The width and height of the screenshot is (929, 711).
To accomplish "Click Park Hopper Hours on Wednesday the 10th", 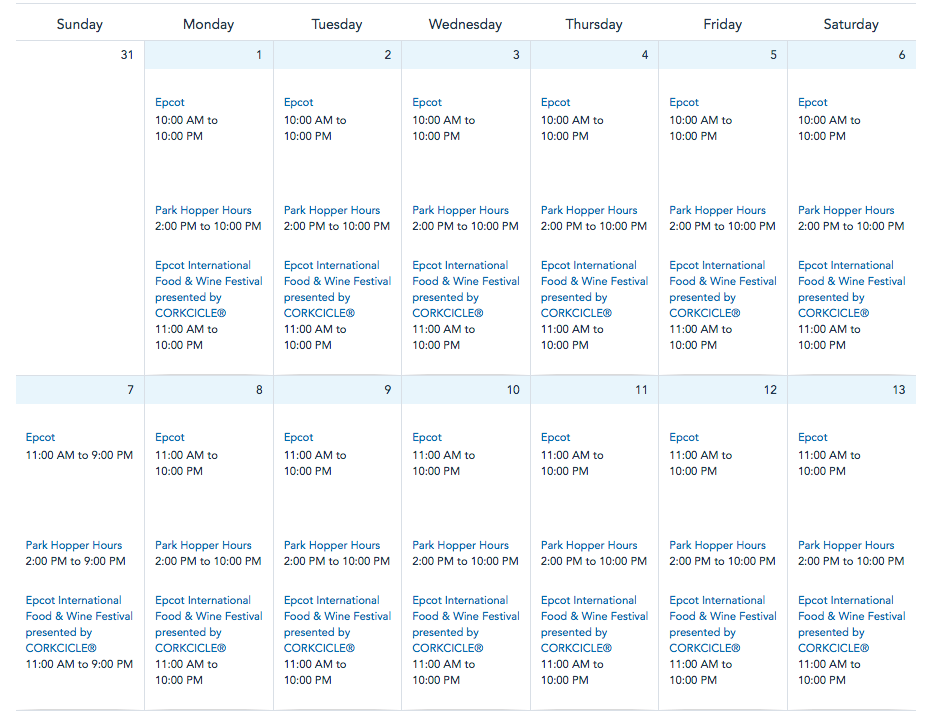I will point(460,545).
